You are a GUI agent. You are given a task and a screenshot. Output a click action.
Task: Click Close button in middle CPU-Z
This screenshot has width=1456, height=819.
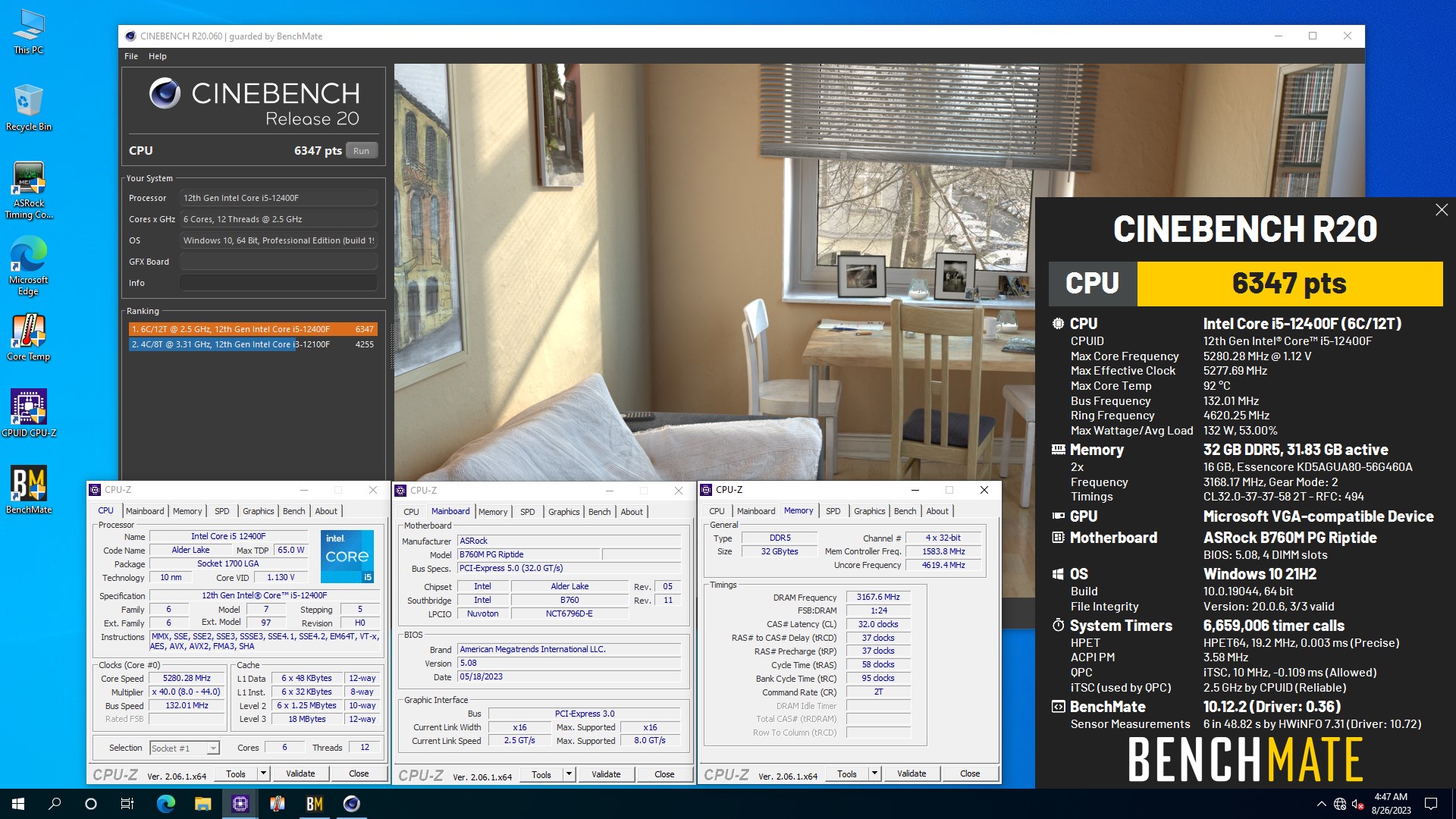664,775
